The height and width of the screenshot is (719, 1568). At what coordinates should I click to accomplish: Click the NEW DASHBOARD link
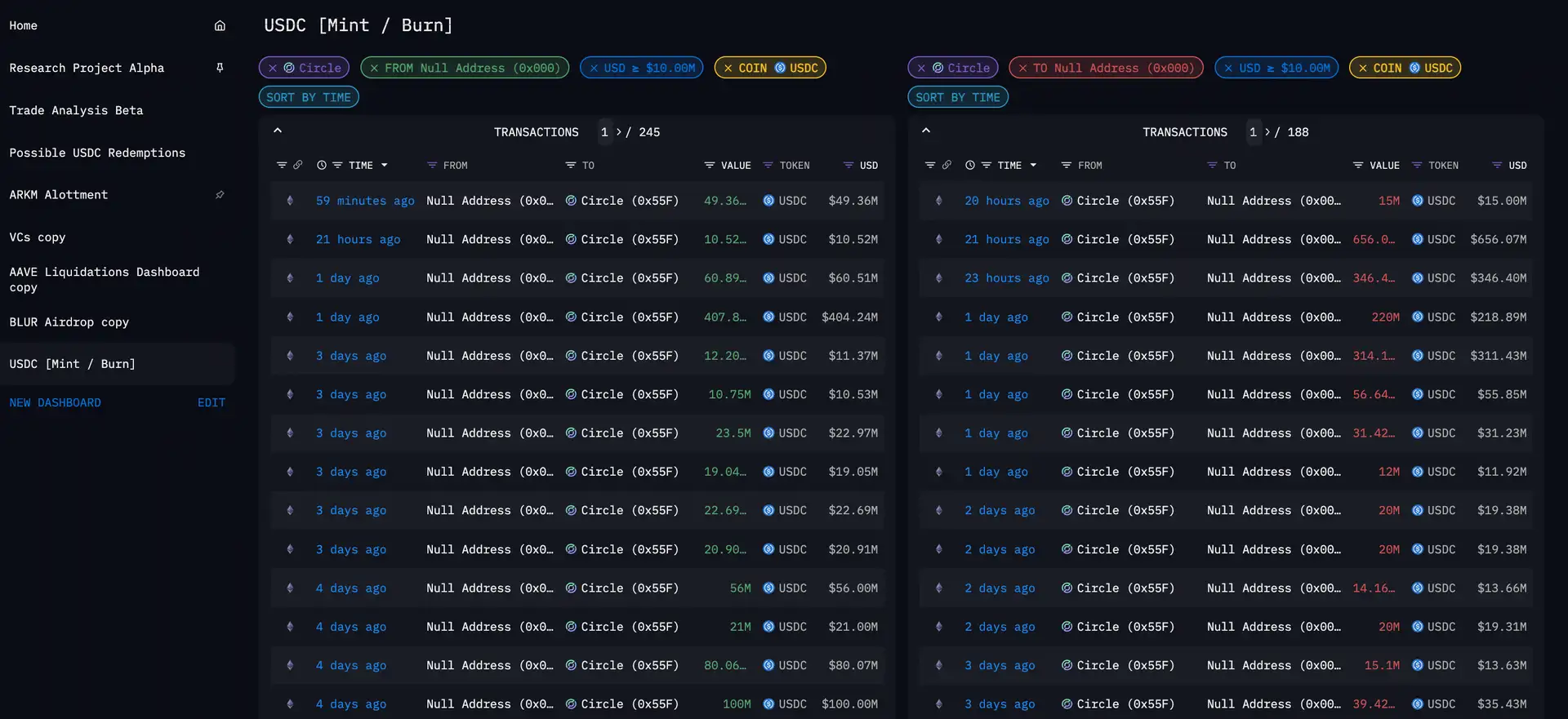coord(56,402)
